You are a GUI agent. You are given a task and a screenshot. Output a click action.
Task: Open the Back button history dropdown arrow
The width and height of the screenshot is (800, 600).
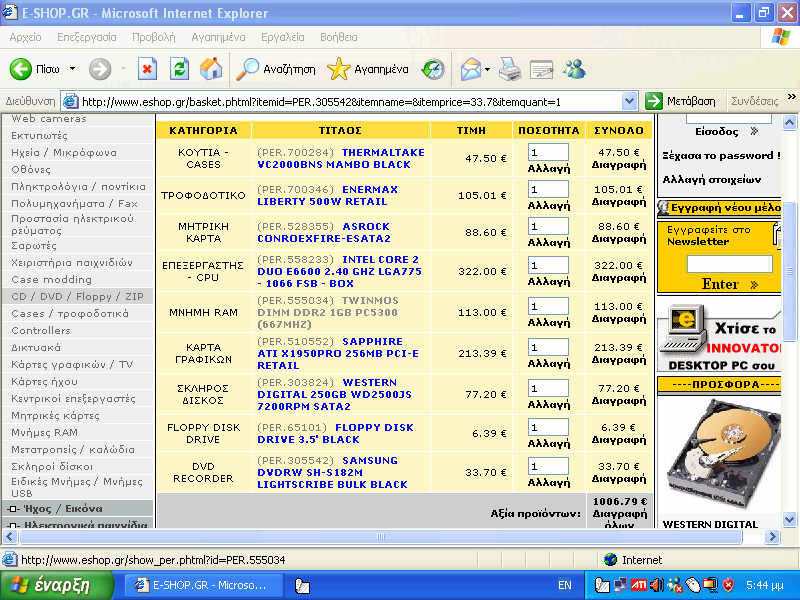click(x=72, y=69)
